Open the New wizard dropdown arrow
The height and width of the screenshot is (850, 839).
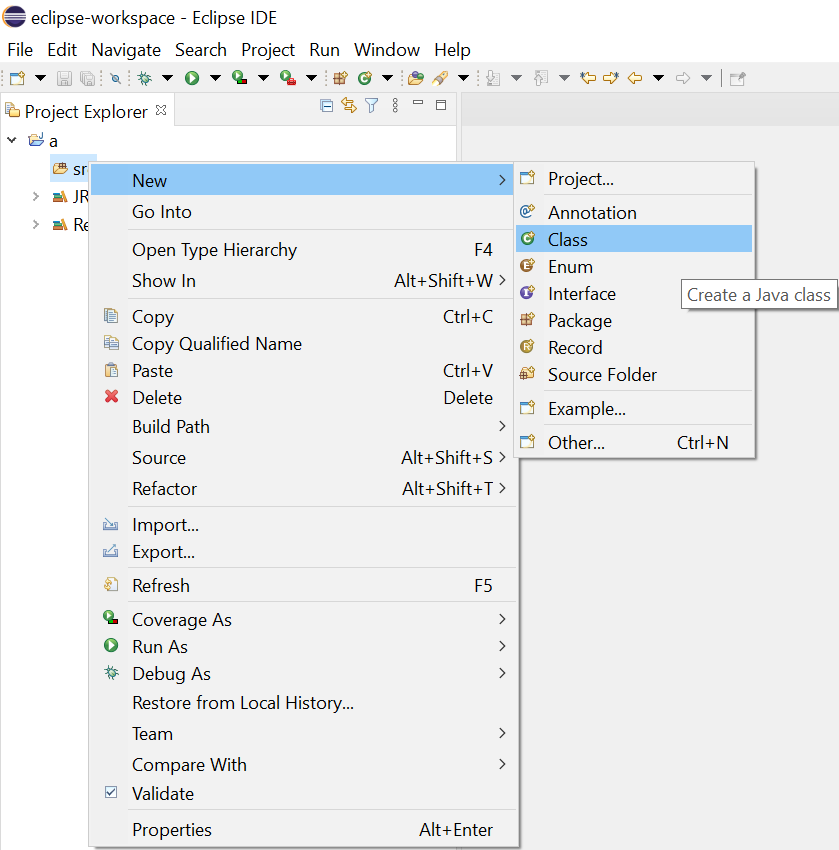point(40,78)
